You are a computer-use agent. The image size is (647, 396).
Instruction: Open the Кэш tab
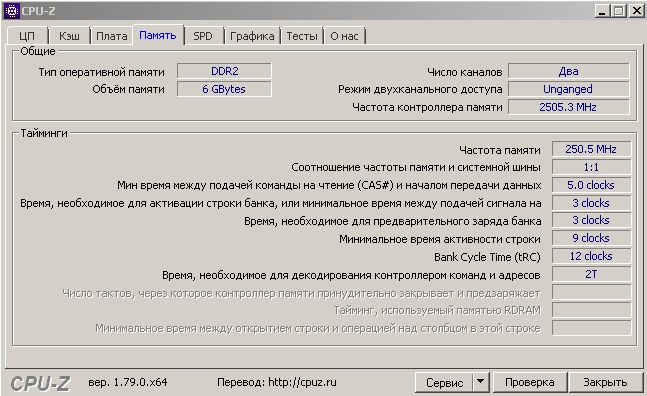(69, 36)
